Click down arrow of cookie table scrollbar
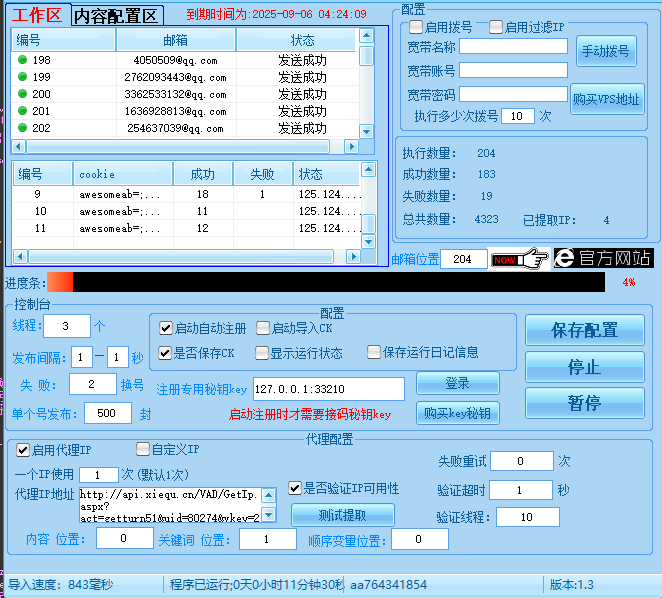 (x=367, y=241)
